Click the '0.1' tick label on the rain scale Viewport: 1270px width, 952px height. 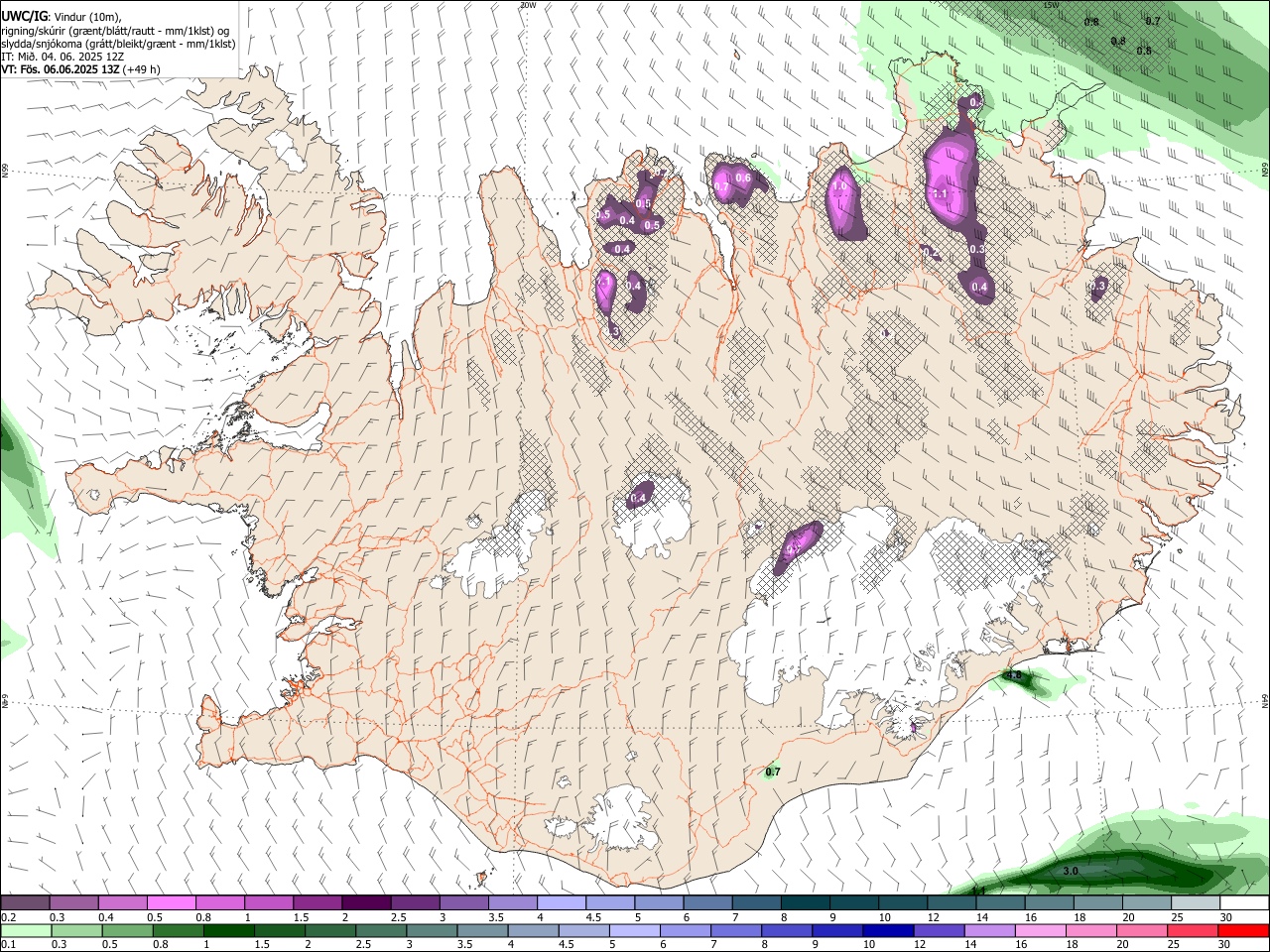click(x=10, y=944)
